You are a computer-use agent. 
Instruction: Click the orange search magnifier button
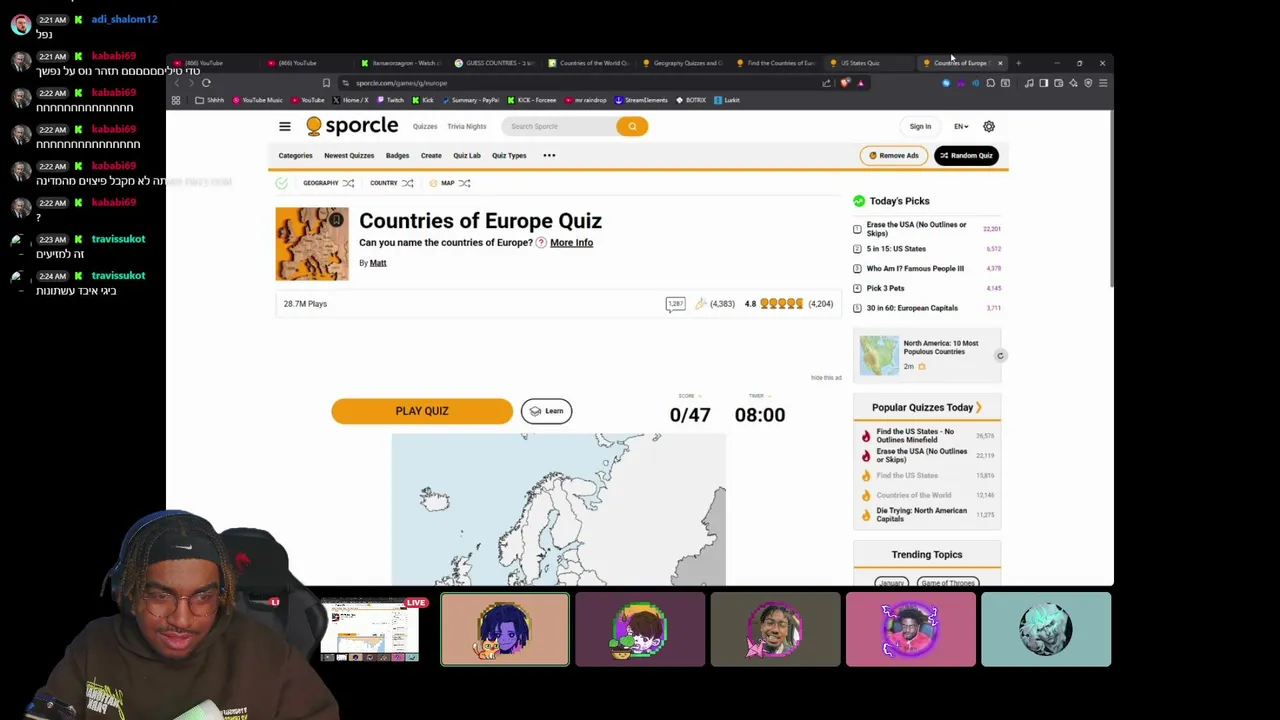pyautogui.click(x=632, y=126)
